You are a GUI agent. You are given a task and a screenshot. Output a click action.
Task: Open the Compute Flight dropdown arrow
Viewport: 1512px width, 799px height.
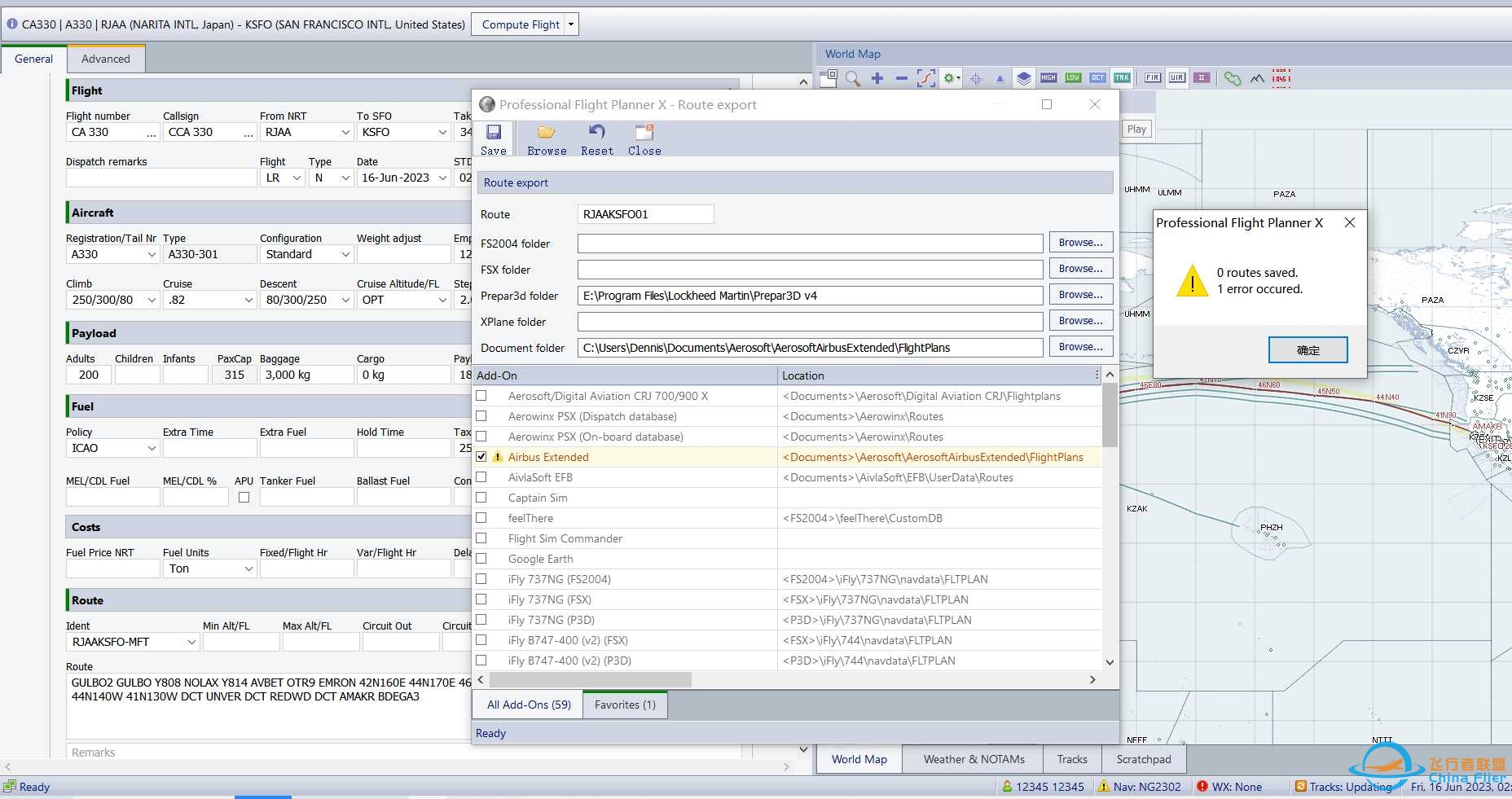tap(571, 24)
